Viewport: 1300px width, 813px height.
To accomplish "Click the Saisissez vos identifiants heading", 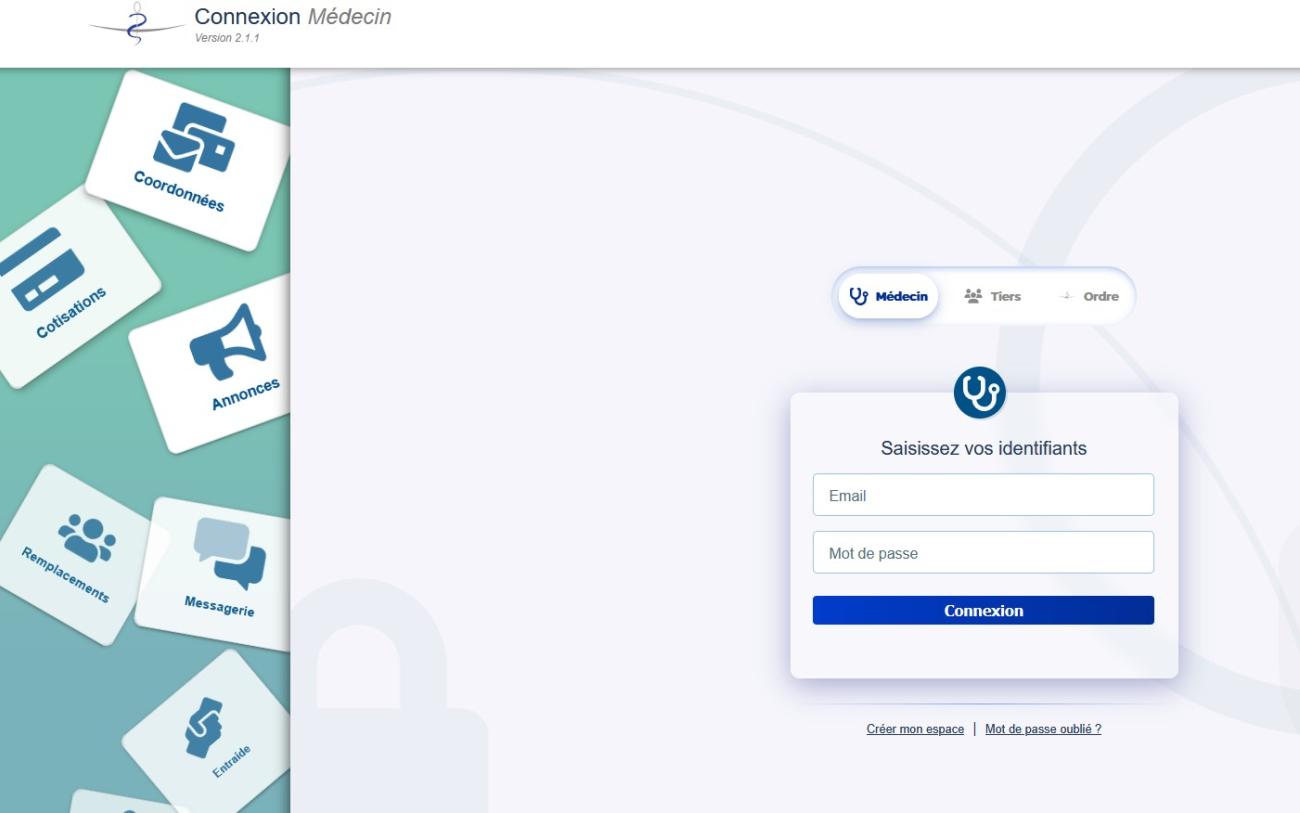I will 983,449.
